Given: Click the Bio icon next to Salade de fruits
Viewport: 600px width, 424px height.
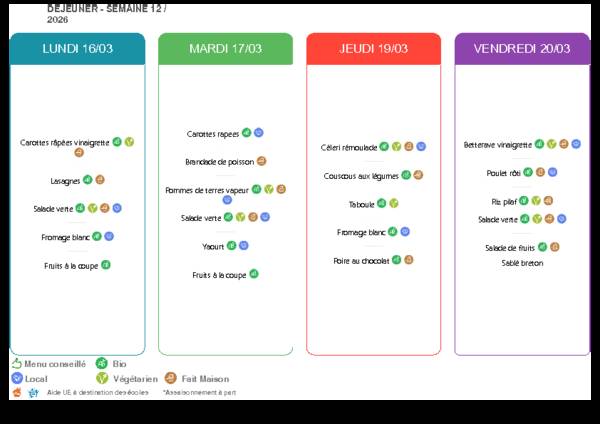Looking at the screenshot, I should click(542, 246).
